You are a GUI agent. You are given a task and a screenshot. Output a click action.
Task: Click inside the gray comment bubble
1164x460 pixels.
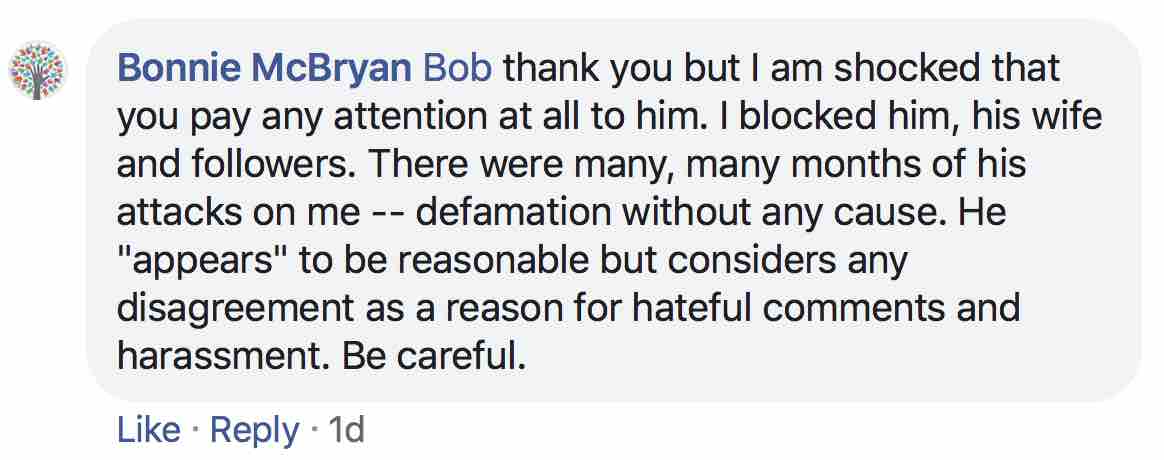[x=613, y=211]
